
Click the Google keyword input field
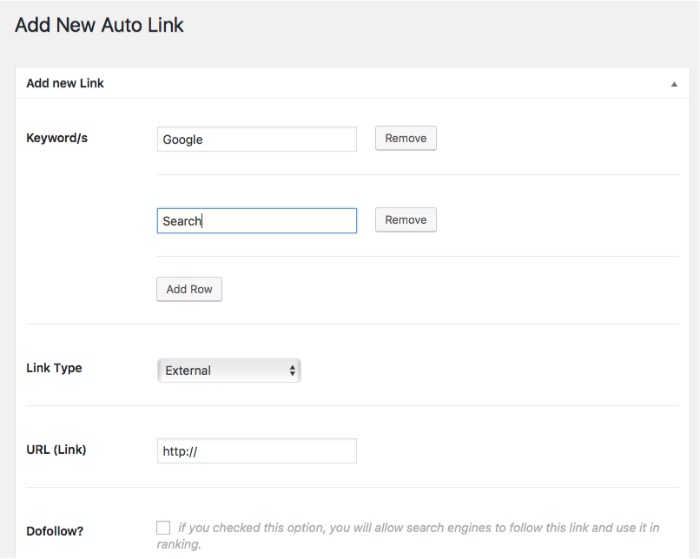tap(256, 139)
